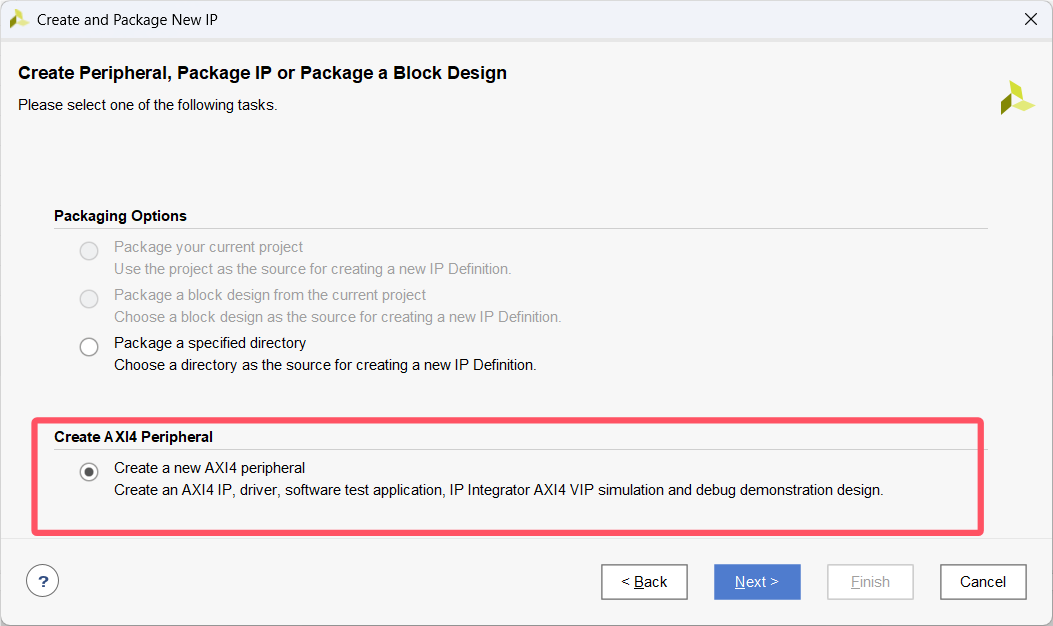
Task: Click 'Package a block design from the current project' label
Action: click(270, 295)
